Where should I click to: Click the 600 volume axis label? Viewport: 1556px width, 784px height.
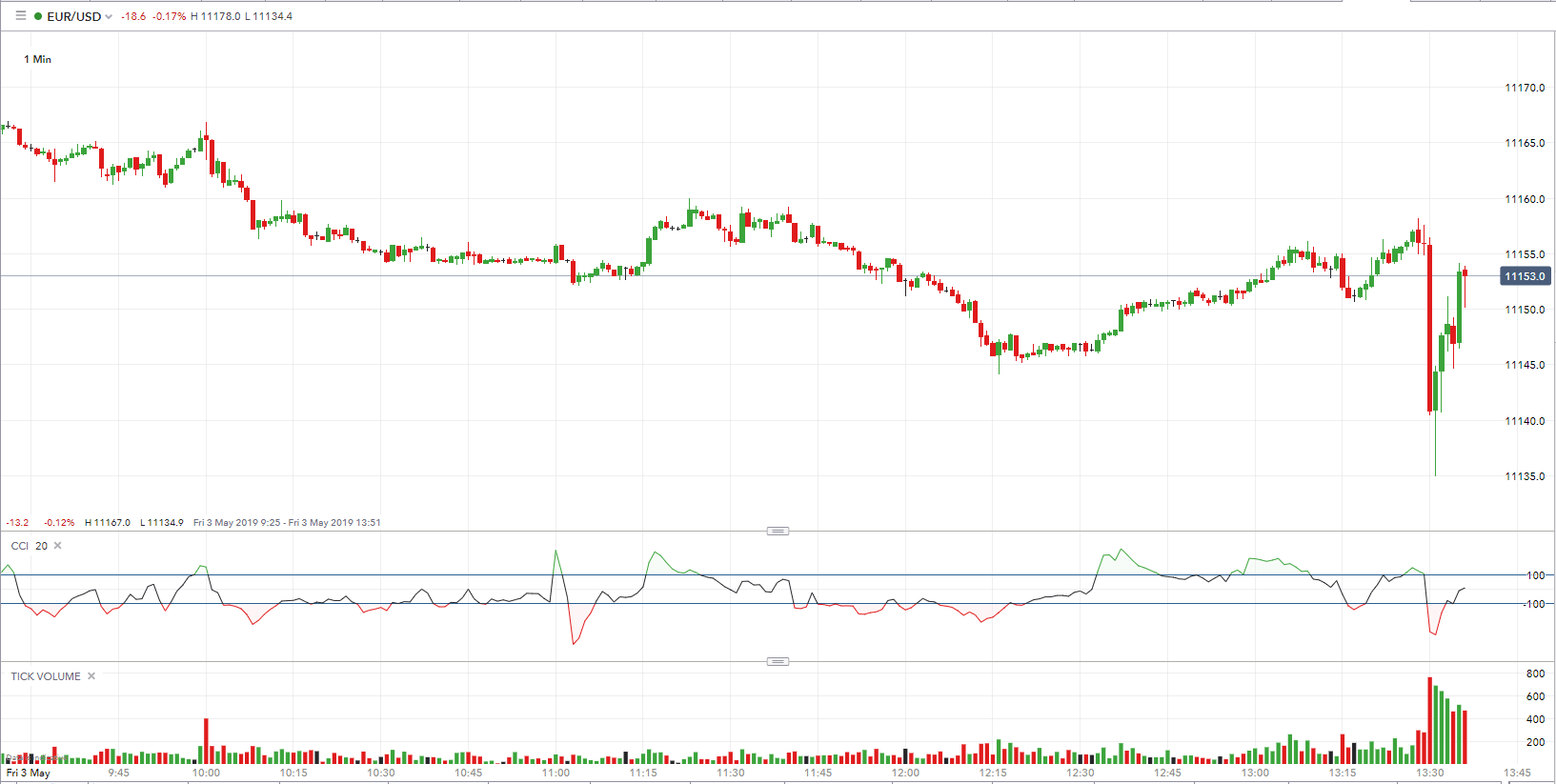pyautogui.click(x=1535, y=696)
